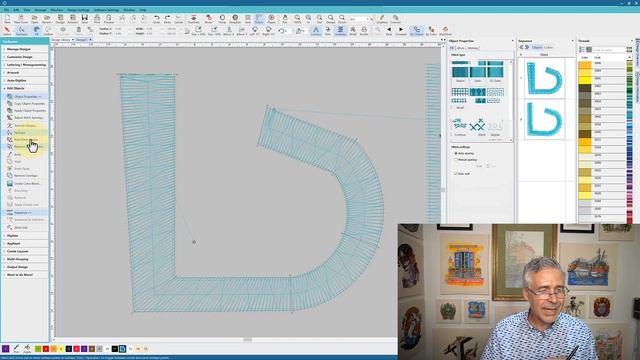The height and width of the screenshot is (360, 640).
Task: Activate the Reshape tool icon
Action: pos(21,31)
